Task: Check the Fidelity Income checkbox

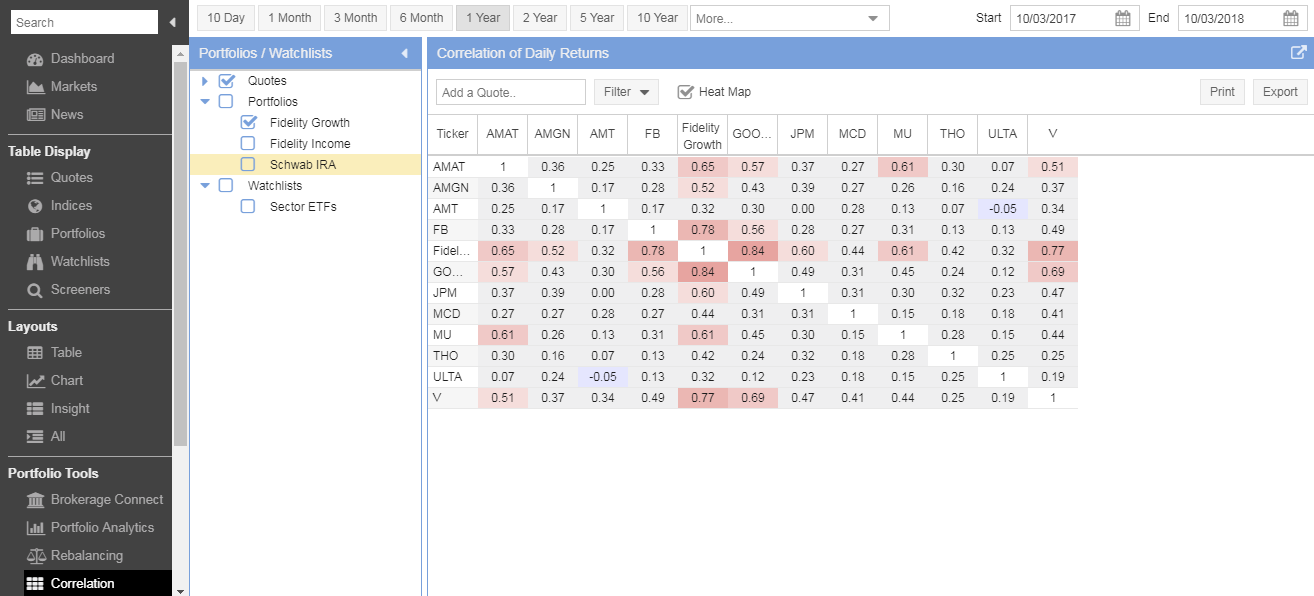Action: tap(248, 144)
